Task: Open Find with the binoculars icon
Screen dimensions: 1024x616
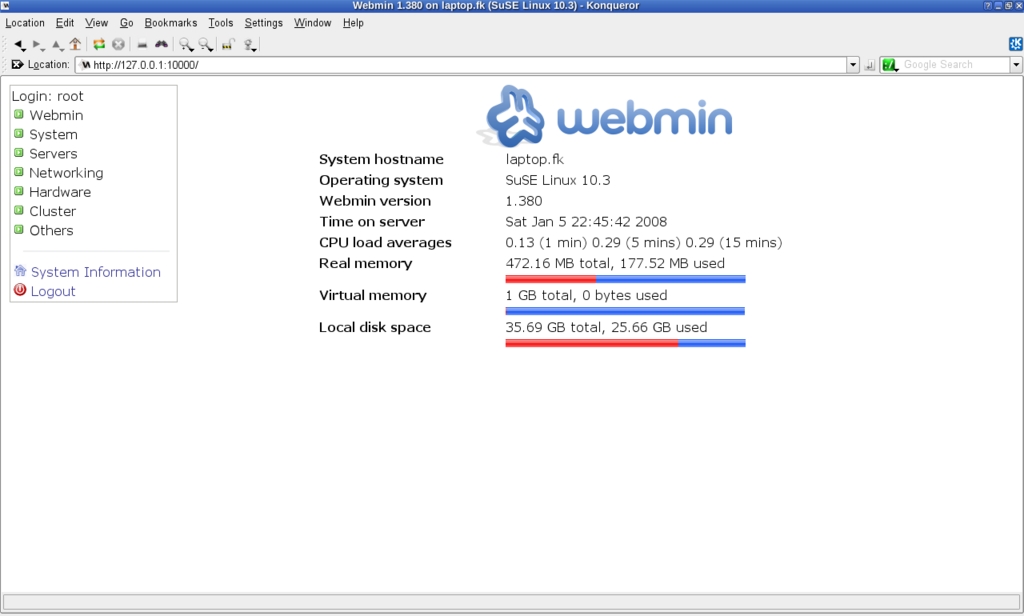Action: tap(161, 44)
